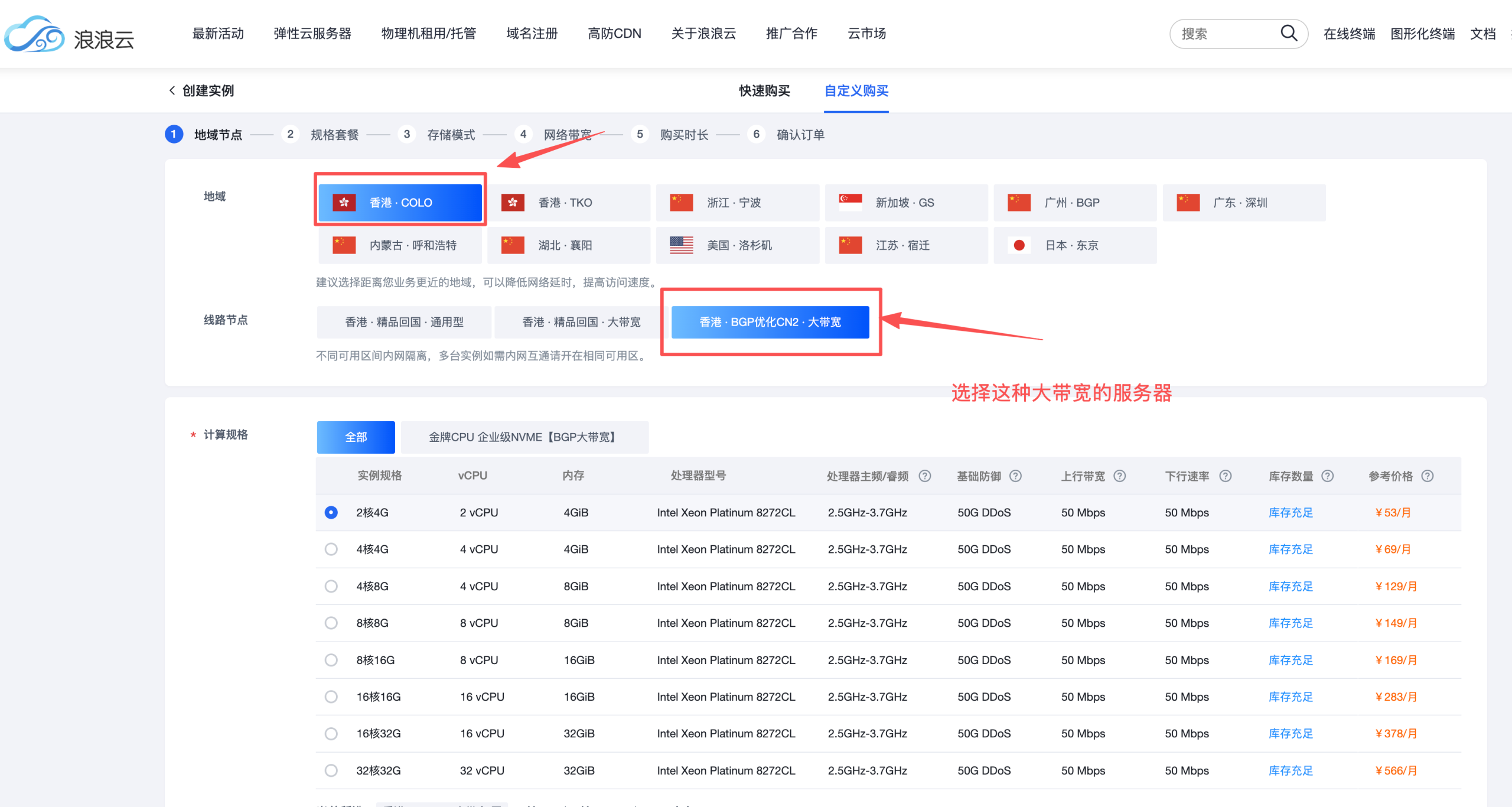The image size is (1512, 807).
Task: Select the 4核8G instance radio
Action: click(331, 586)
